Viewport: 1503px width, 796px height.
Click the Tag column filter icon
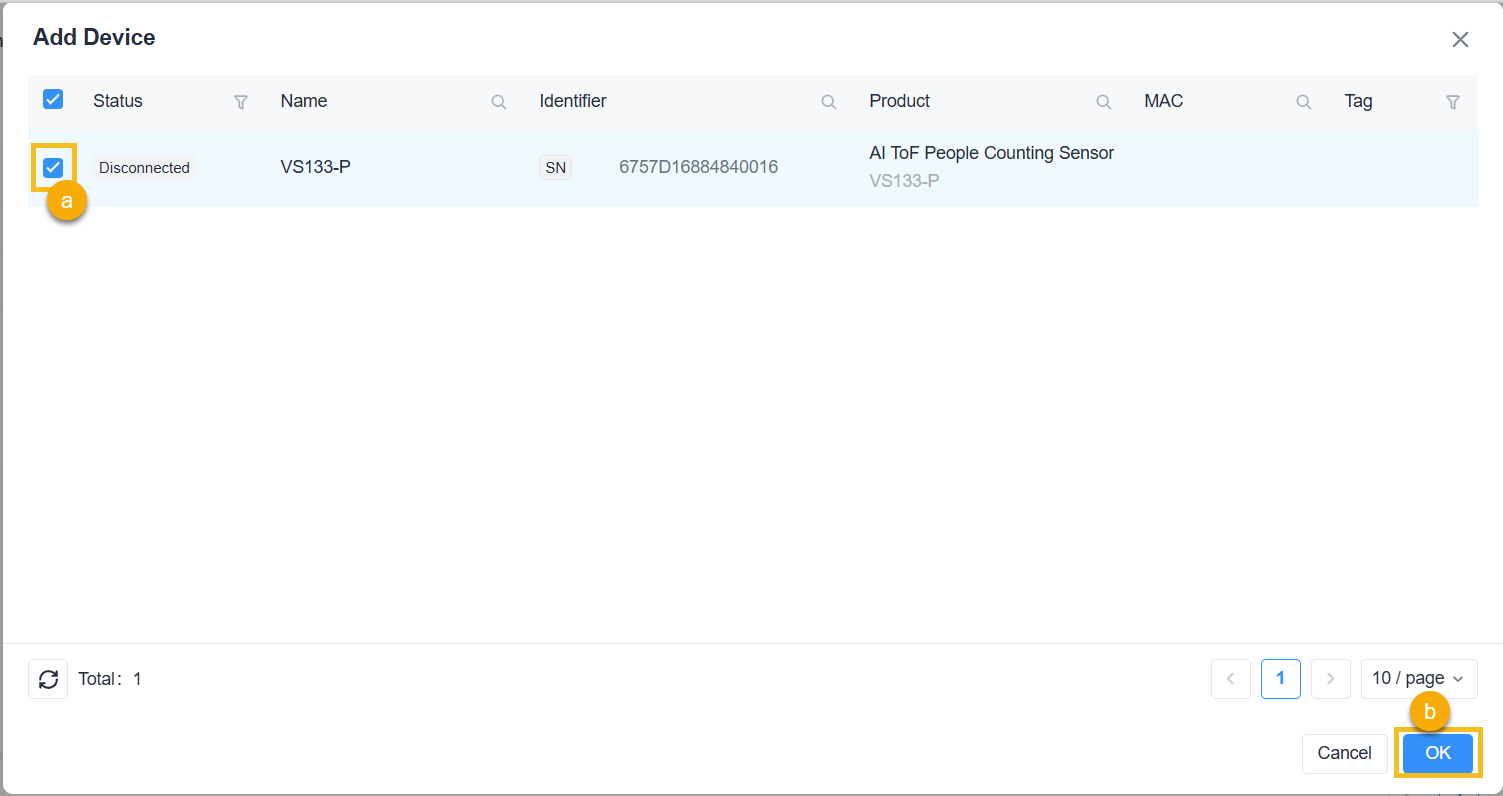1453,102
